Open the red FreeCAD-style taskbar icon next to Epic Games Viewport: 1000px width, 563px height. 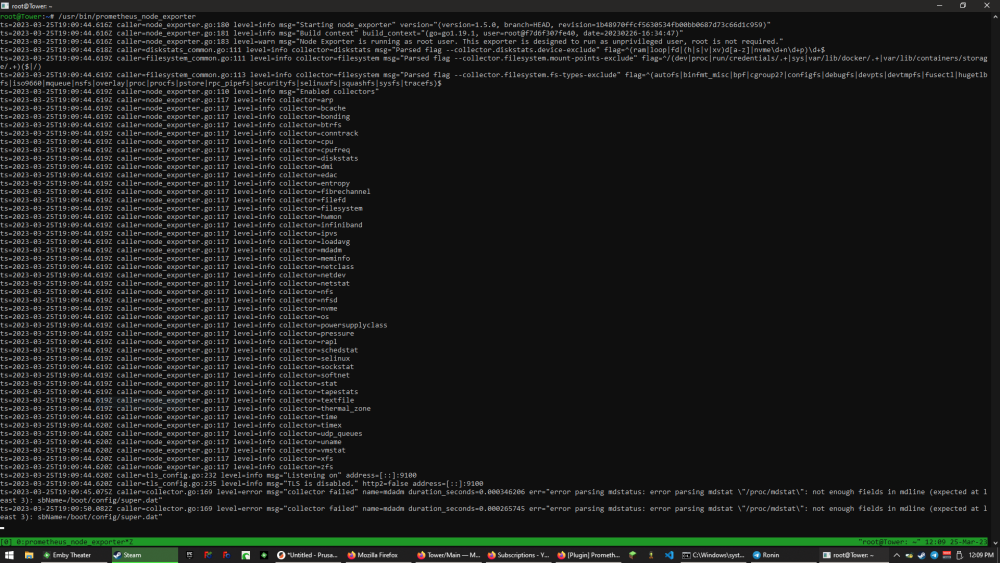tap(208, 555)
